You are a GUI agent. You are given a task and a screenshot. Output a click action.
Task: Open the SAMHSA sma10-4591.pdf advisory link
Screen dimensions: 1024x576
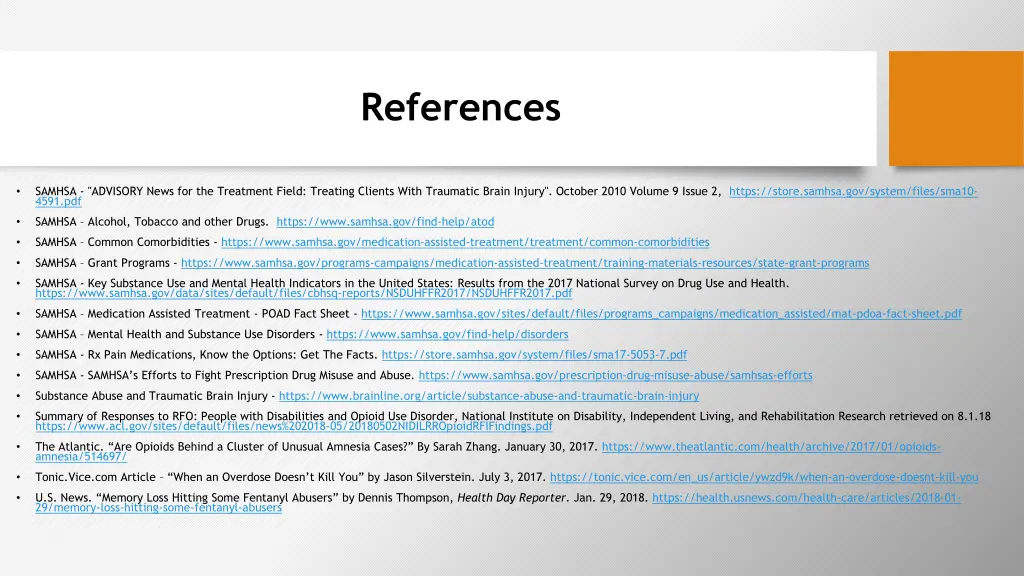[853, 191]
